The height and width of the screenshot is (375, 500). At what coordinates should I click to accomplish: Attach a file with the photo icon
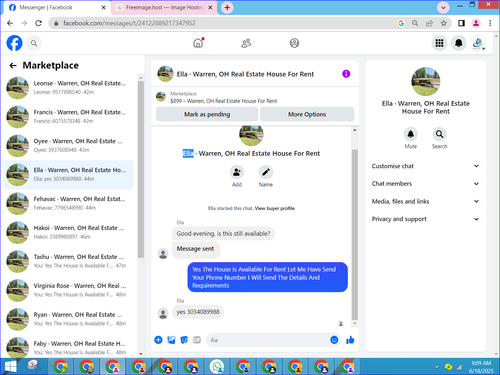[171, 340]
